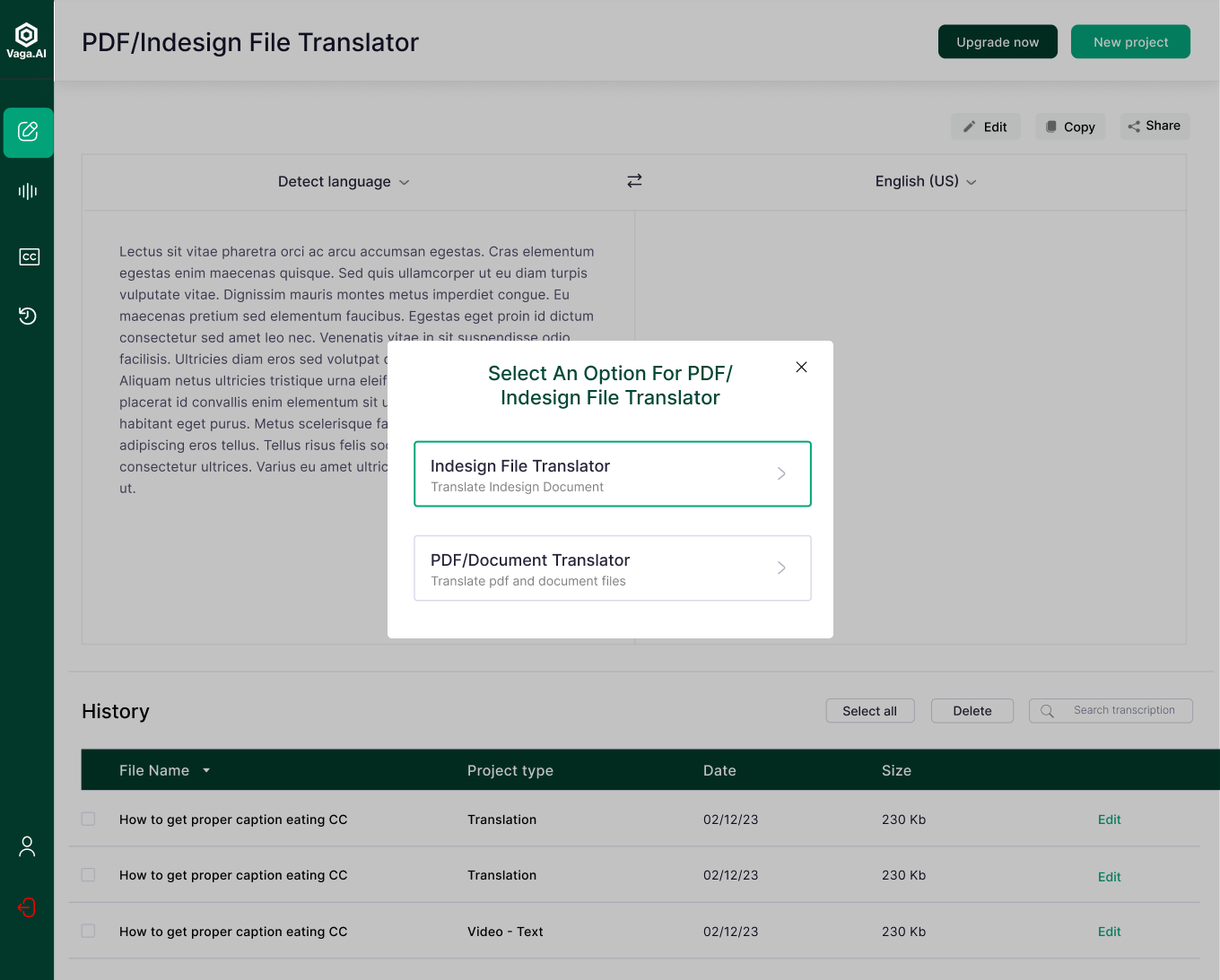Open the Detect language dropdown
The image size is (1220, 980).
344,182
